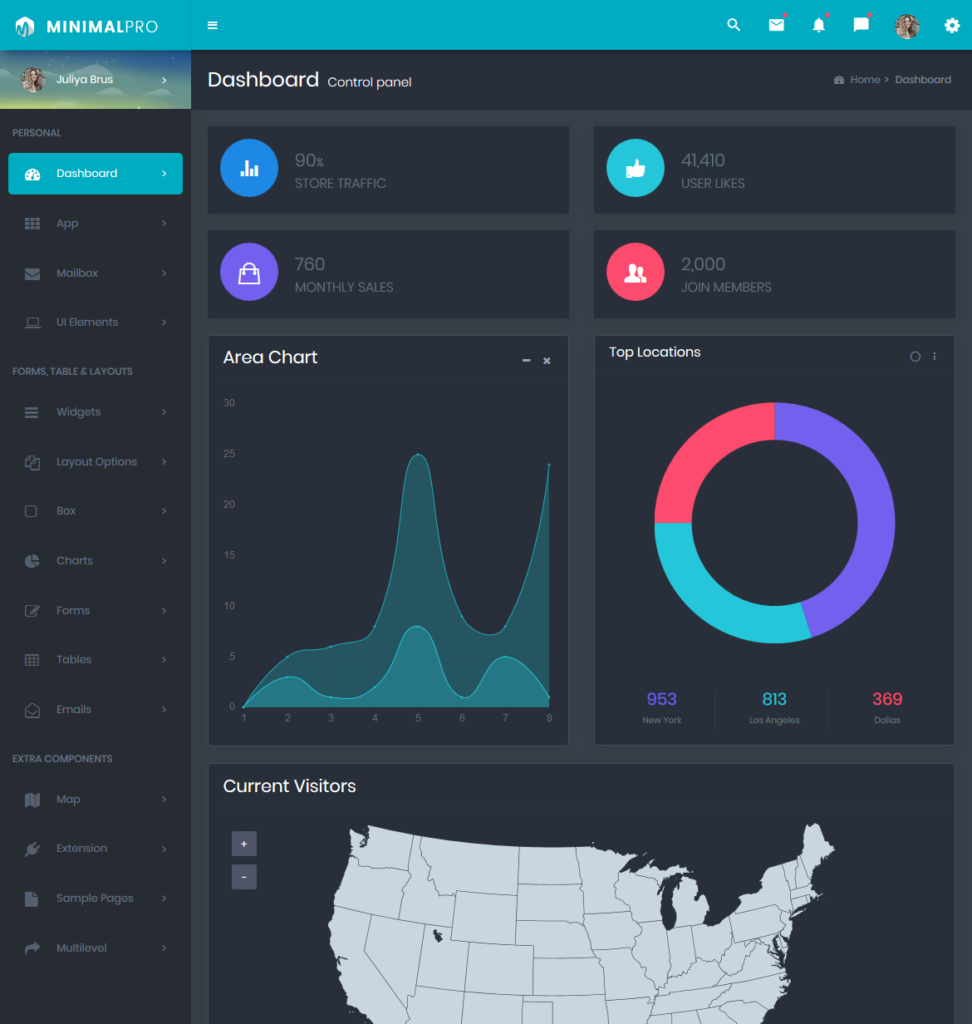This screenshot has height=1024, width=972.
Task: Click the MINIMALPRO brand text
Action: [x=103, y=27]
